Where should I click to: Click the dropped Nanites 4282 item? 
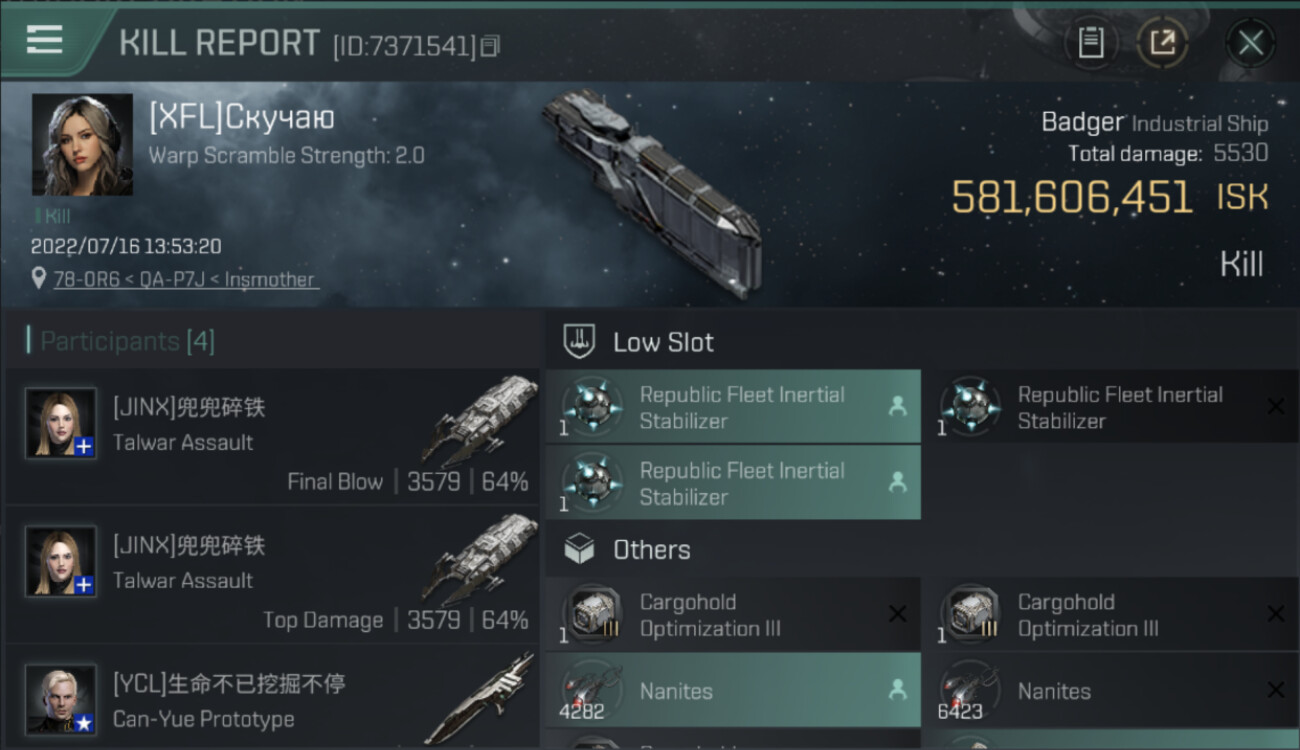click(732, 691)
